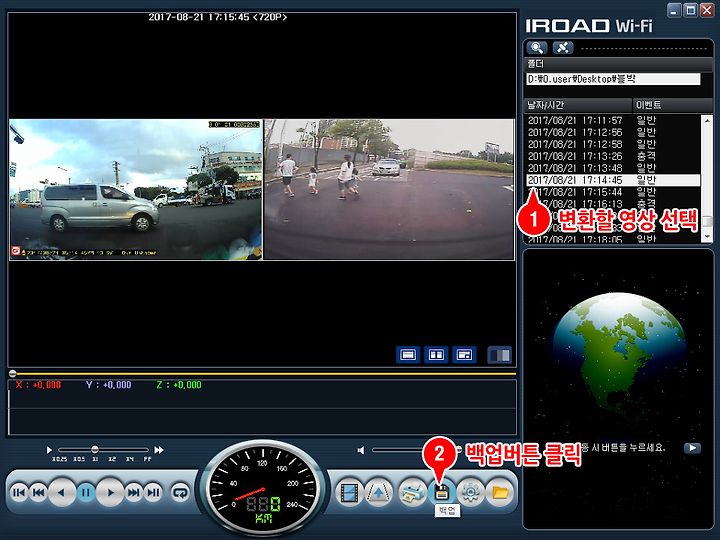Image resolution: width=720 pixels, height=540 pixels.
Task: Click the playback timeline position handle
Action: pos(13,373)
